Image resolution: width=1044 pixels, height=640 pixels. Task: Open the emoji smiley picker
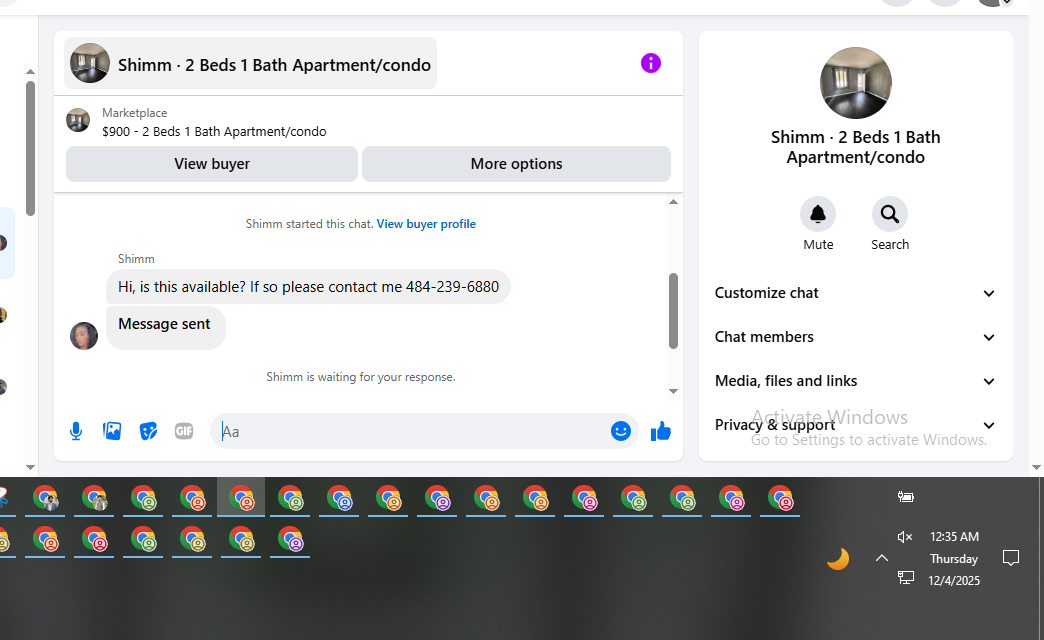(621, 432)
